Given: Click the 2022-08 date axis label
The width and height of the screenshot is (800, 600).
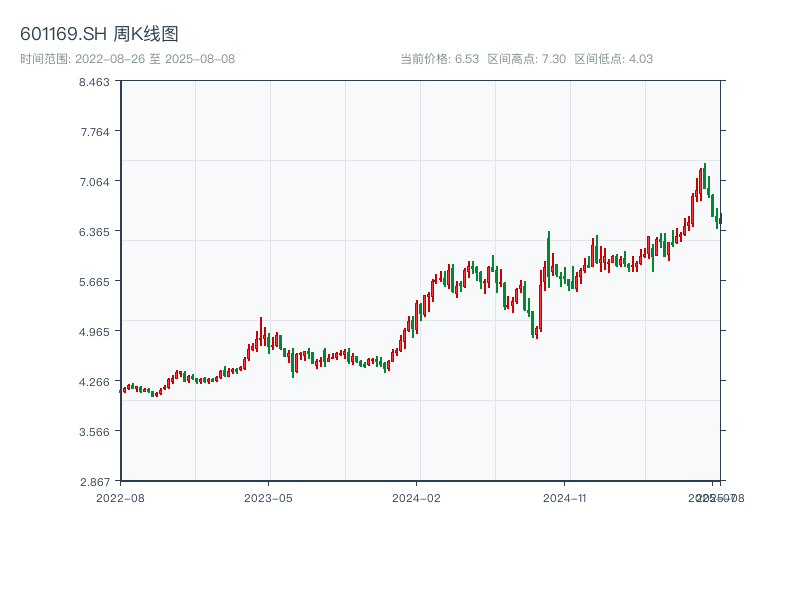Looking at the screenshot, I should 120,497.
